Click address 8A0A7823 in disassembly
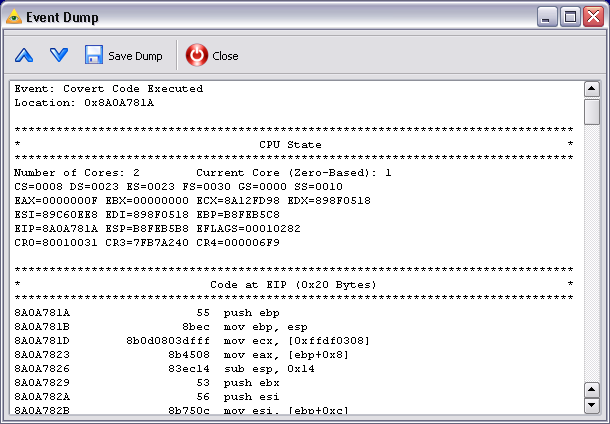 (x=42, y=355)
